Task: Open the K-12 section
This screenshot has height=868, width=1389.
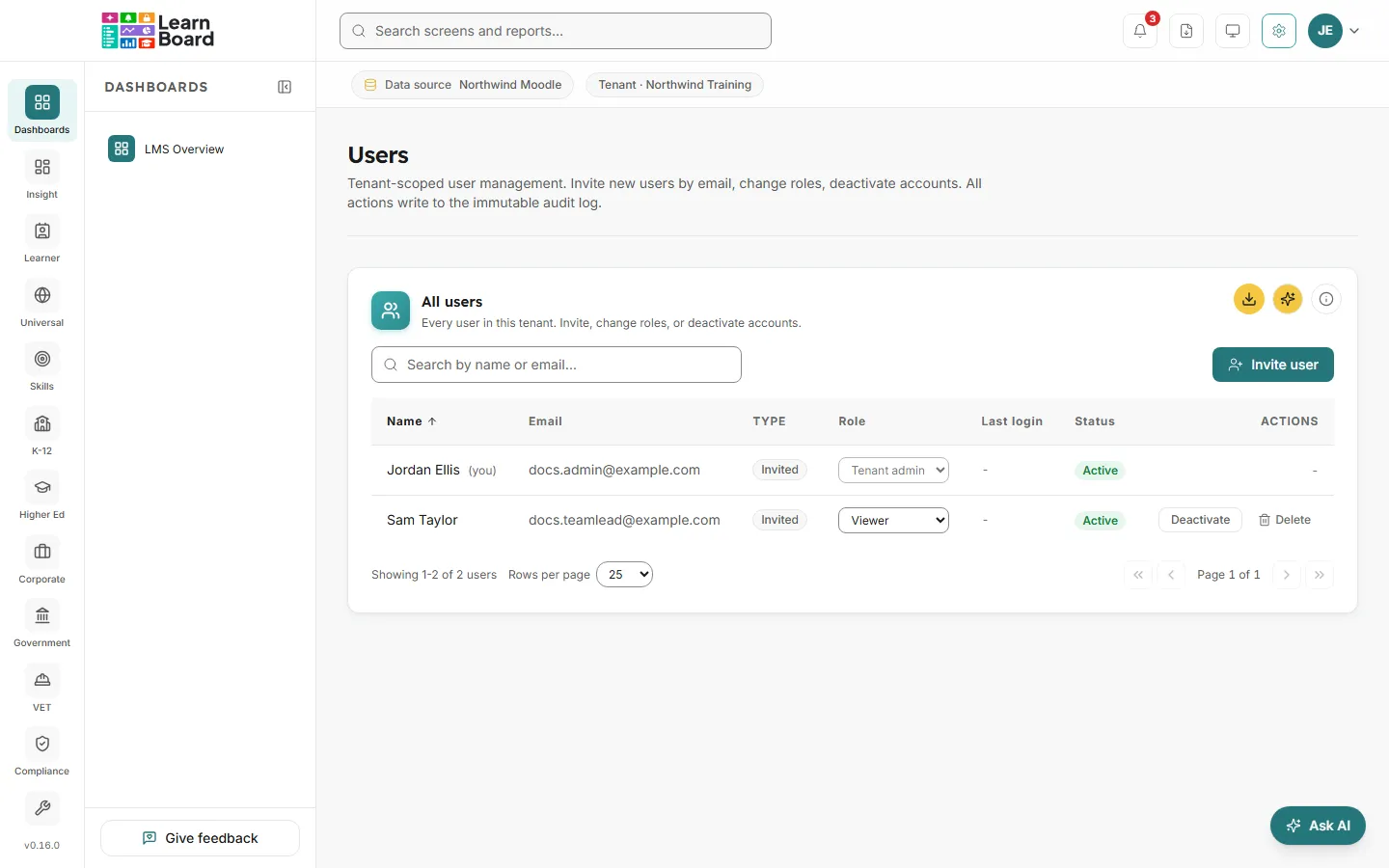Action: click(41, 432)
